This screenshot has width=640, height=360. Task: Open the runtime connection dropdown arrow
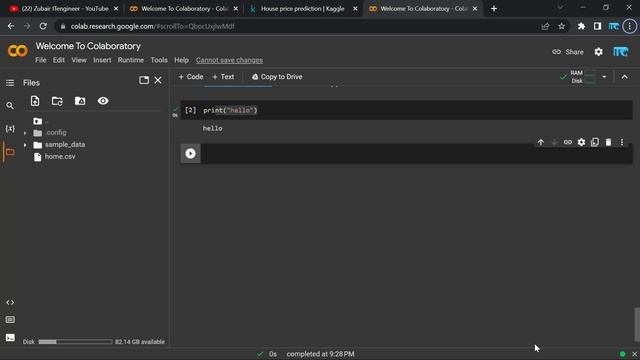604,77
